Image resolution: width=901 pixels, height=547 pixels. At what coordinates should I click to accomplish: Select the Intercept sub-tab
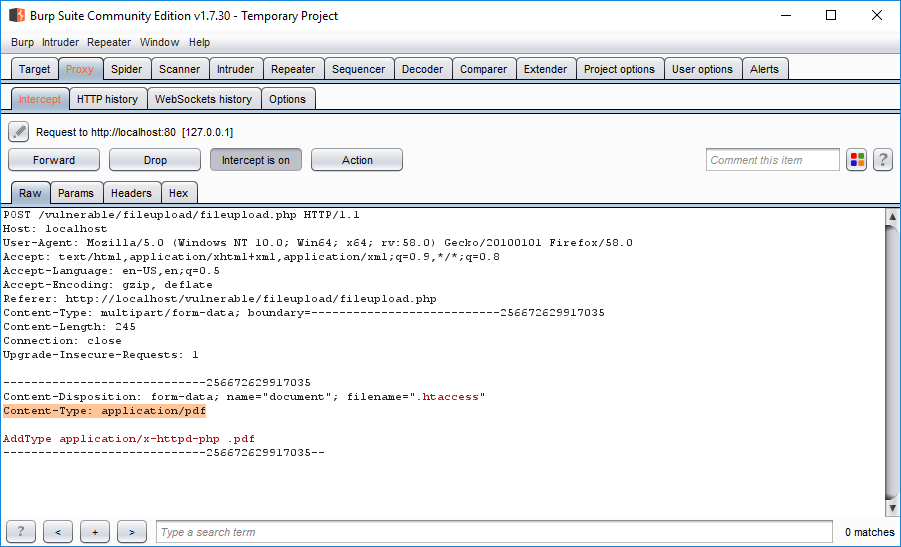(39, 99)
